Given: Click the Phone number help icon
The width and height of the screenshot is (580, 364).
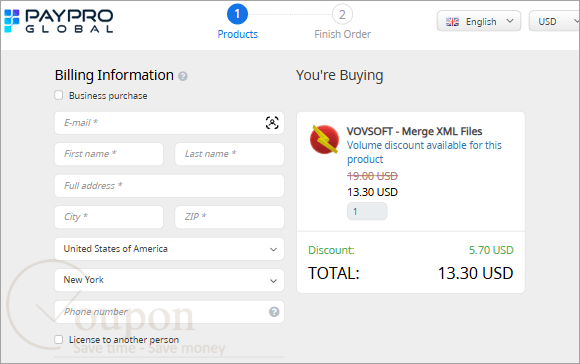Looking at the screenshot, I should [x=274, y=312].
